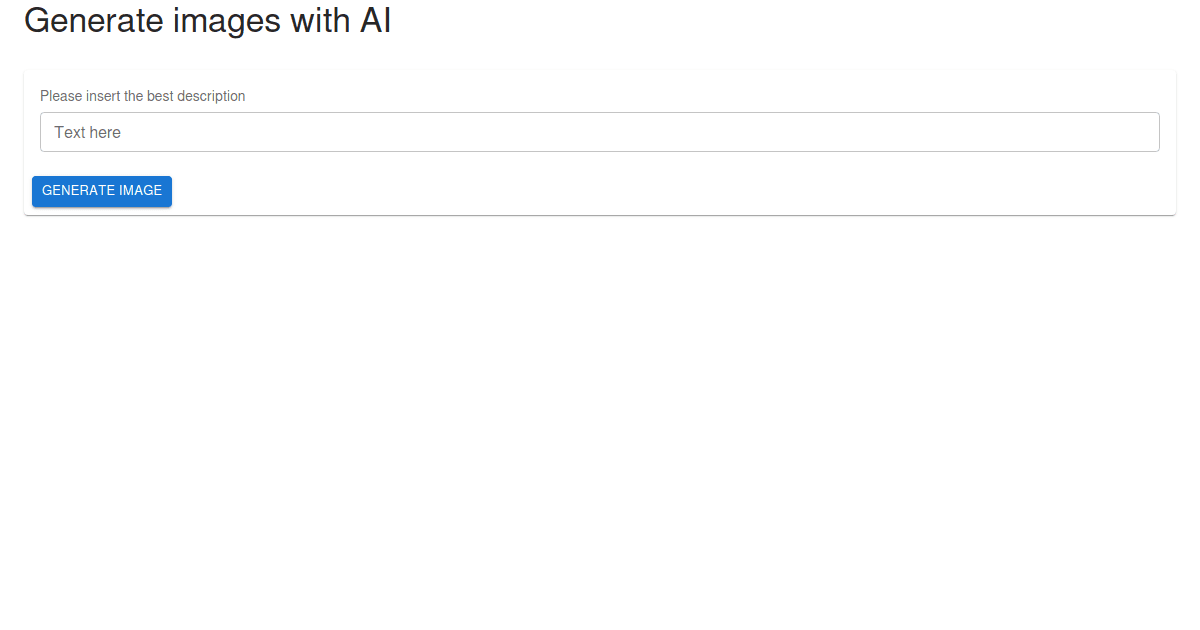The height and width of the screenshot is (630, 1200).
Task: Click the "Generate images with AI" heading
Action: 207,20
